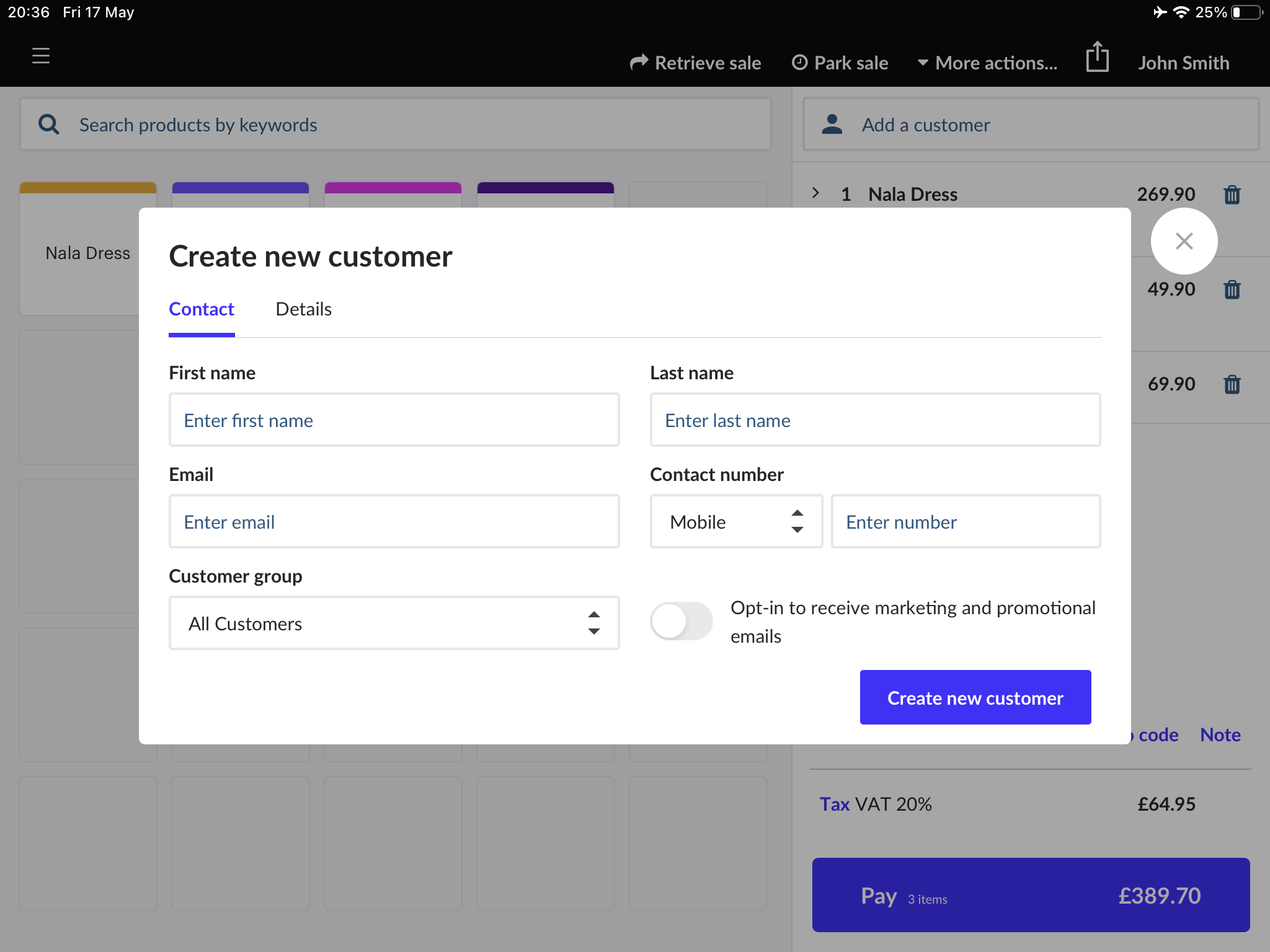Click the Create new customer button
Image resolution: width=1270 pixels, height=952 pixels.
(975, 698)
